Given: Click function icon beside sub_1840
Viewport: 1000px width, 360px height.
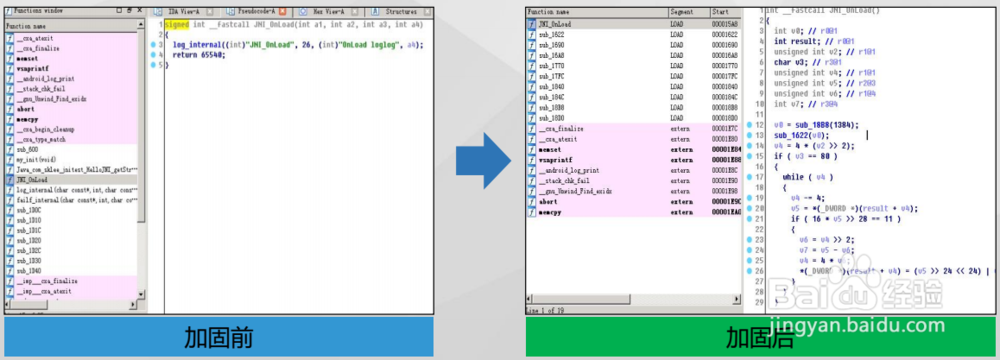Looking at the screenshot, I should click(532, 87).
